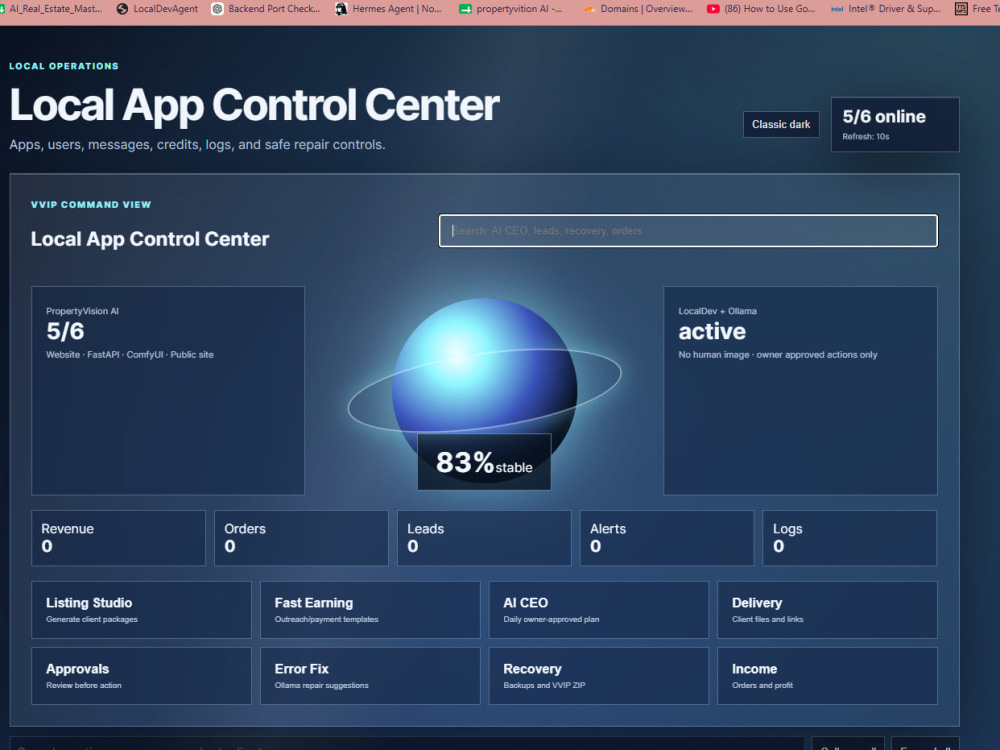
Task: Open Delivery client files and links
Action: 827,610
